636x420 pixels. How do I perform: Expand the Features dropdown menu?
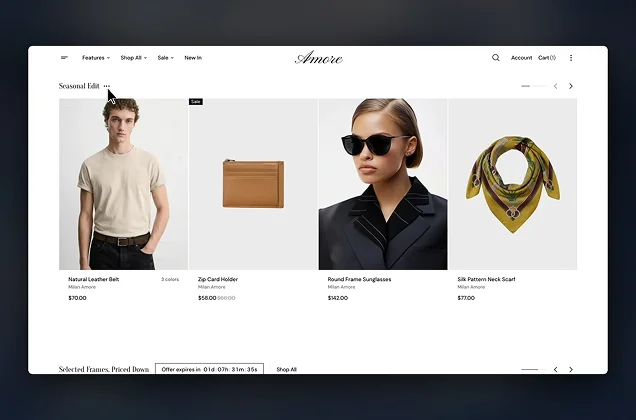coord(96,58)
